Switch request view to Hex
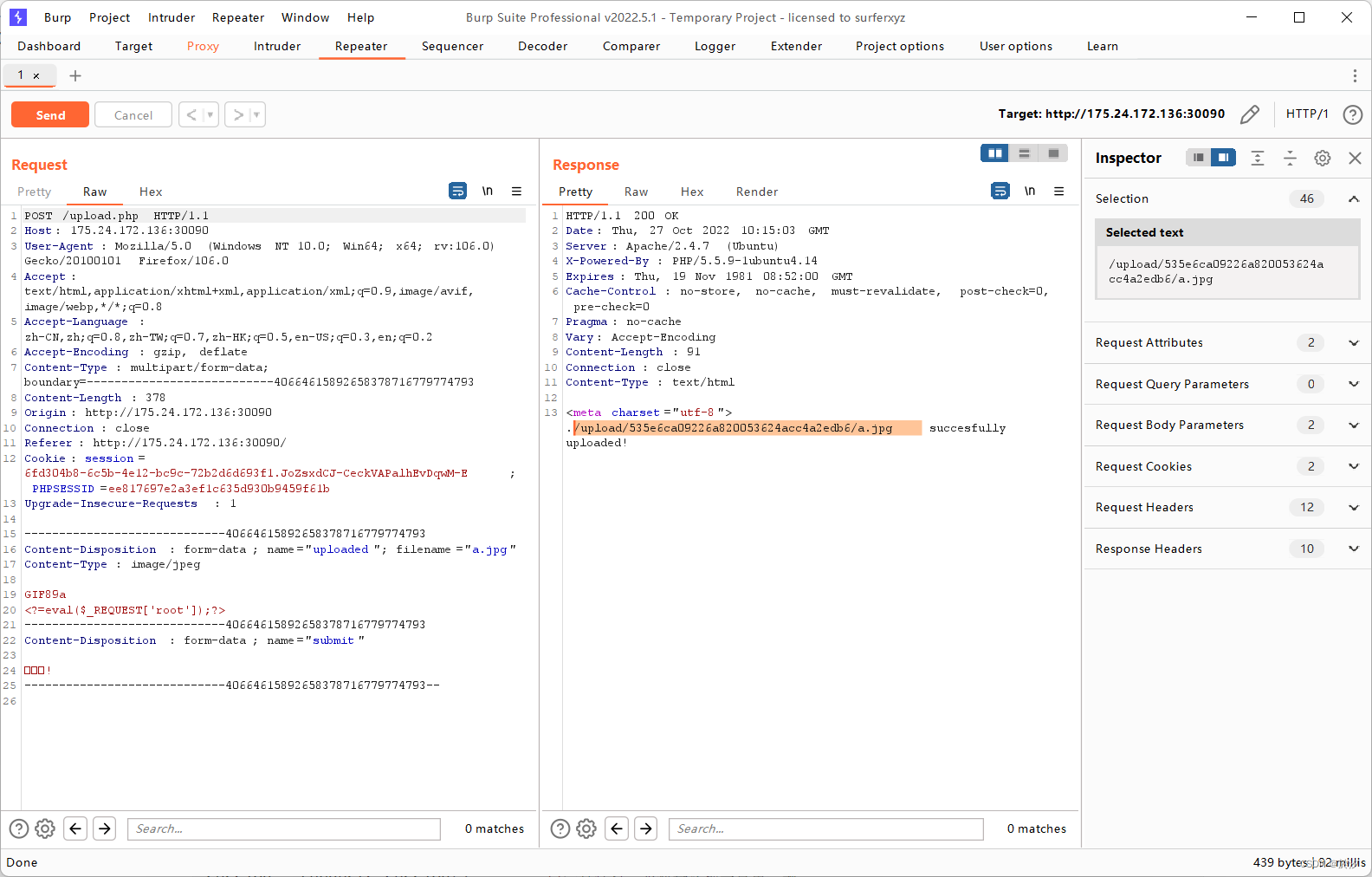This screenshot has height=877, width=1372. [151, 192]
